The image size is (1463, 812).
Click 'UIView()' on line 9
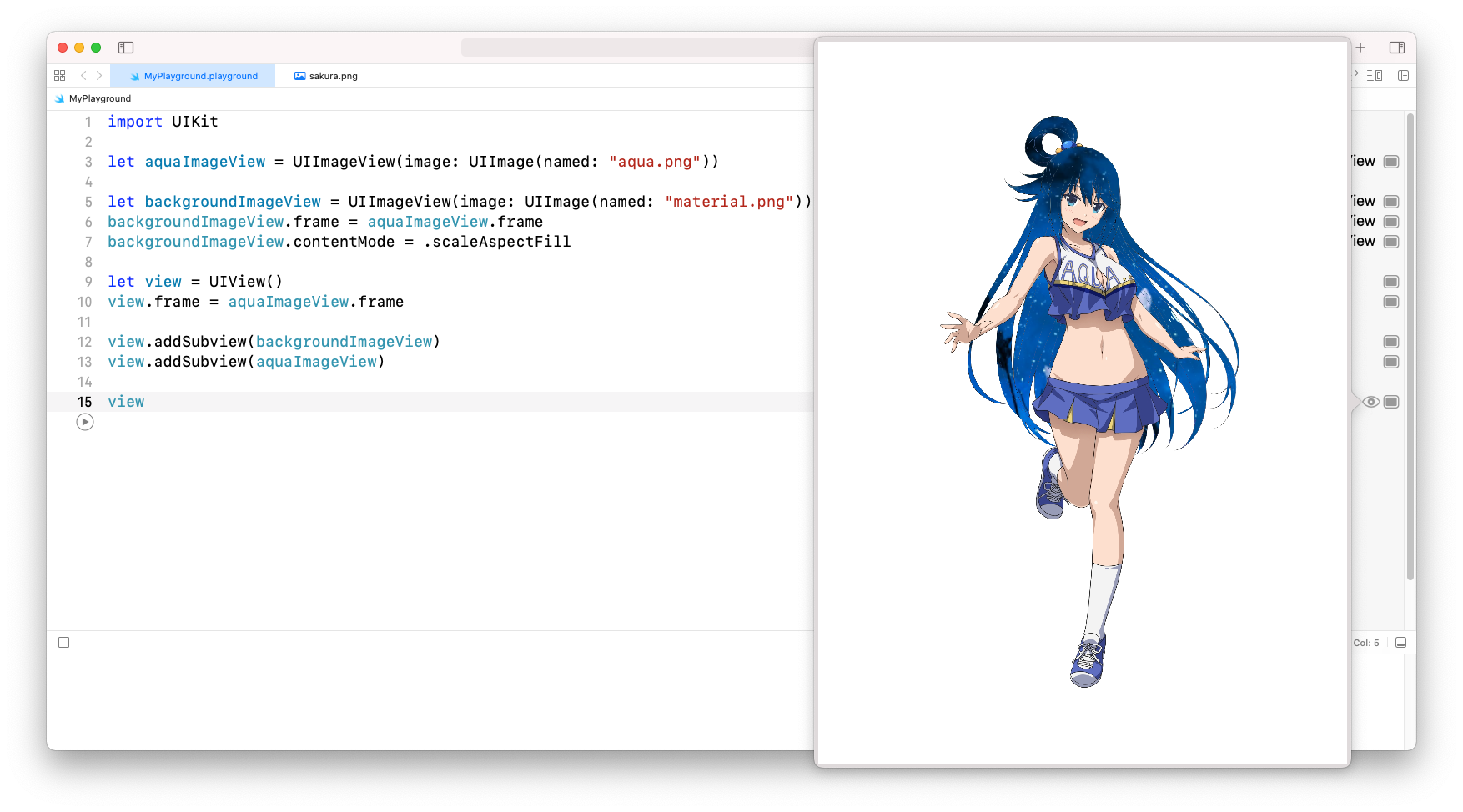[246, 282]
